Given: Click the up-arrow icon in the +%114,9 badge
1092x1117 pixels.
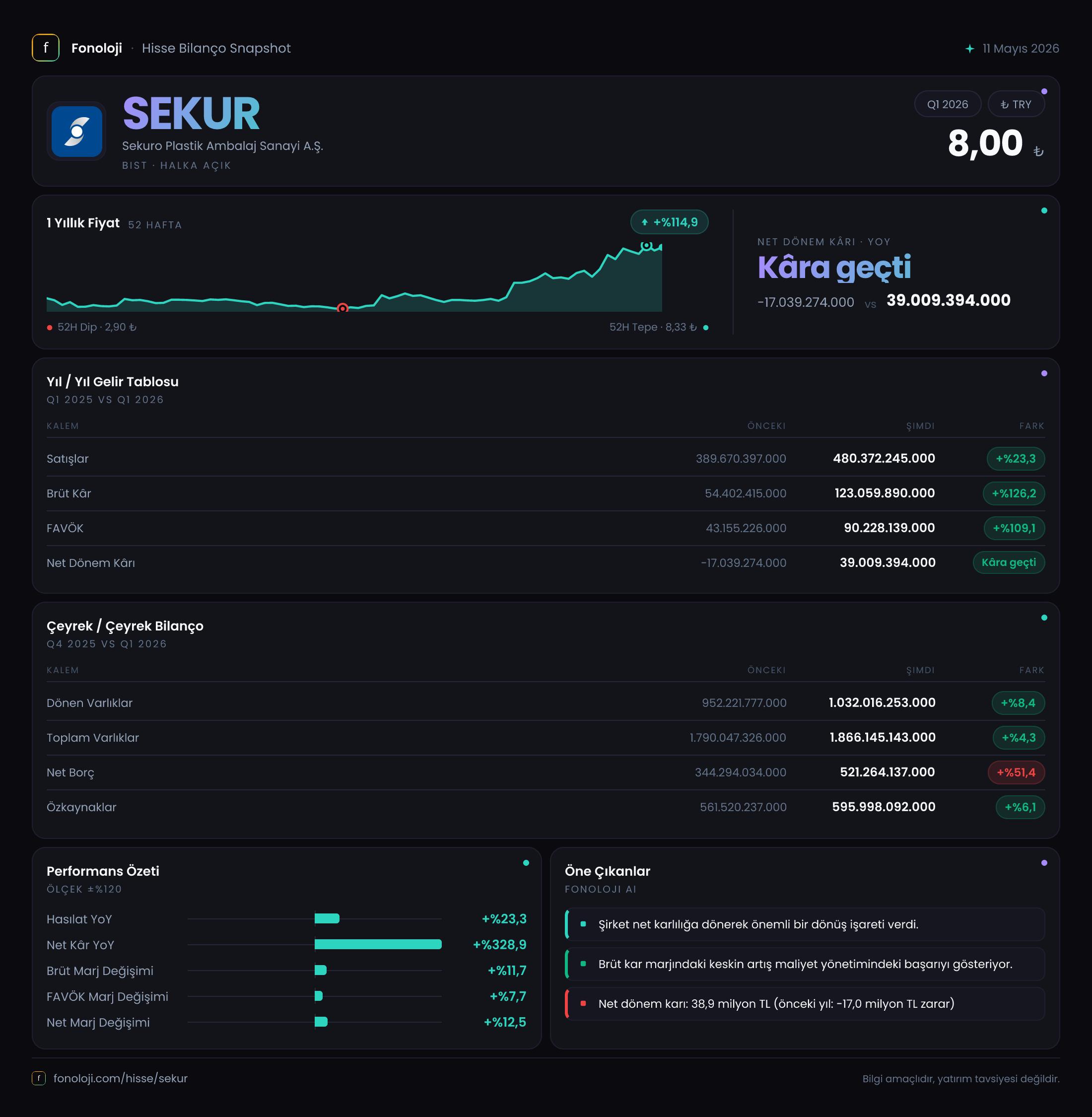Looking at the screenshot, I should [x=644, y=222].
